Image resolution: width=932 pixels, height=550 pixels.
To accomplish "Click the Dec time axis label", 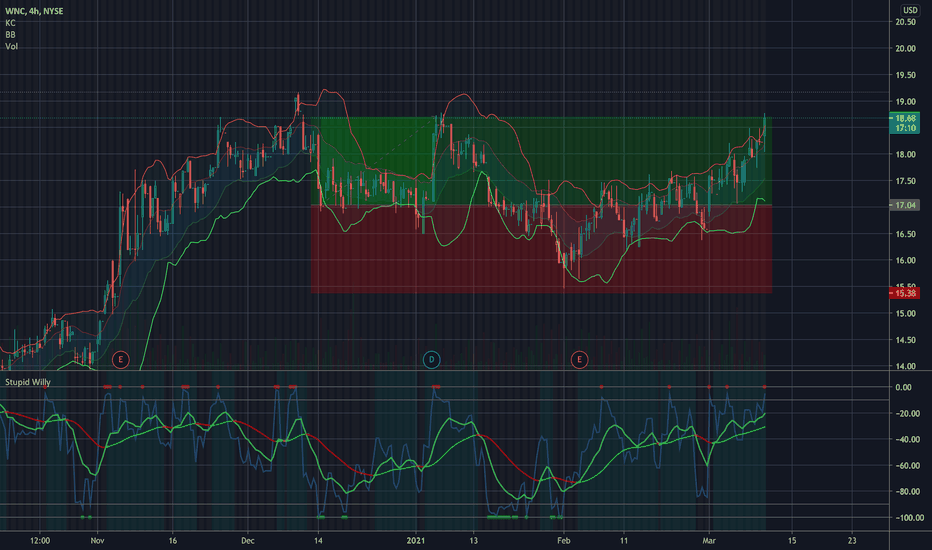I will pos(248,540).
